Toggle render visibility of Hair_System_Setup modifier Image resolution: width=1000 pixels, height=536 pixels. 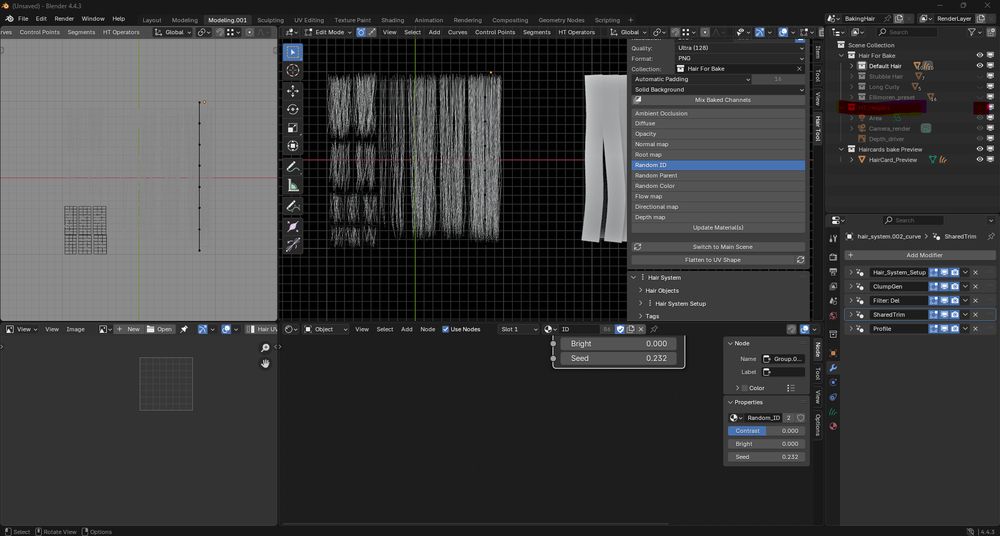(x=955, y=272)
